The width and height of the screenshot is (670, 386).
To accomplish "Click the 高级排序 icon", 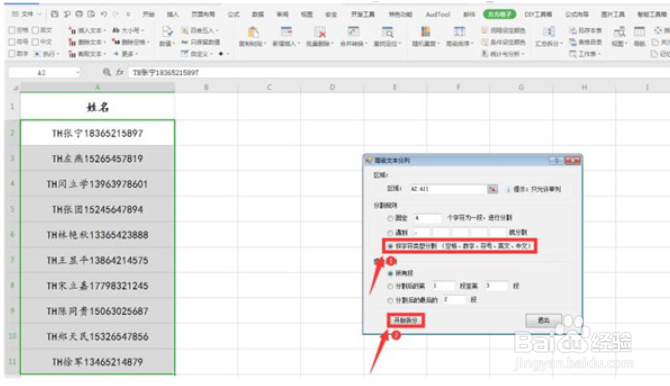I will coord(459,32).
